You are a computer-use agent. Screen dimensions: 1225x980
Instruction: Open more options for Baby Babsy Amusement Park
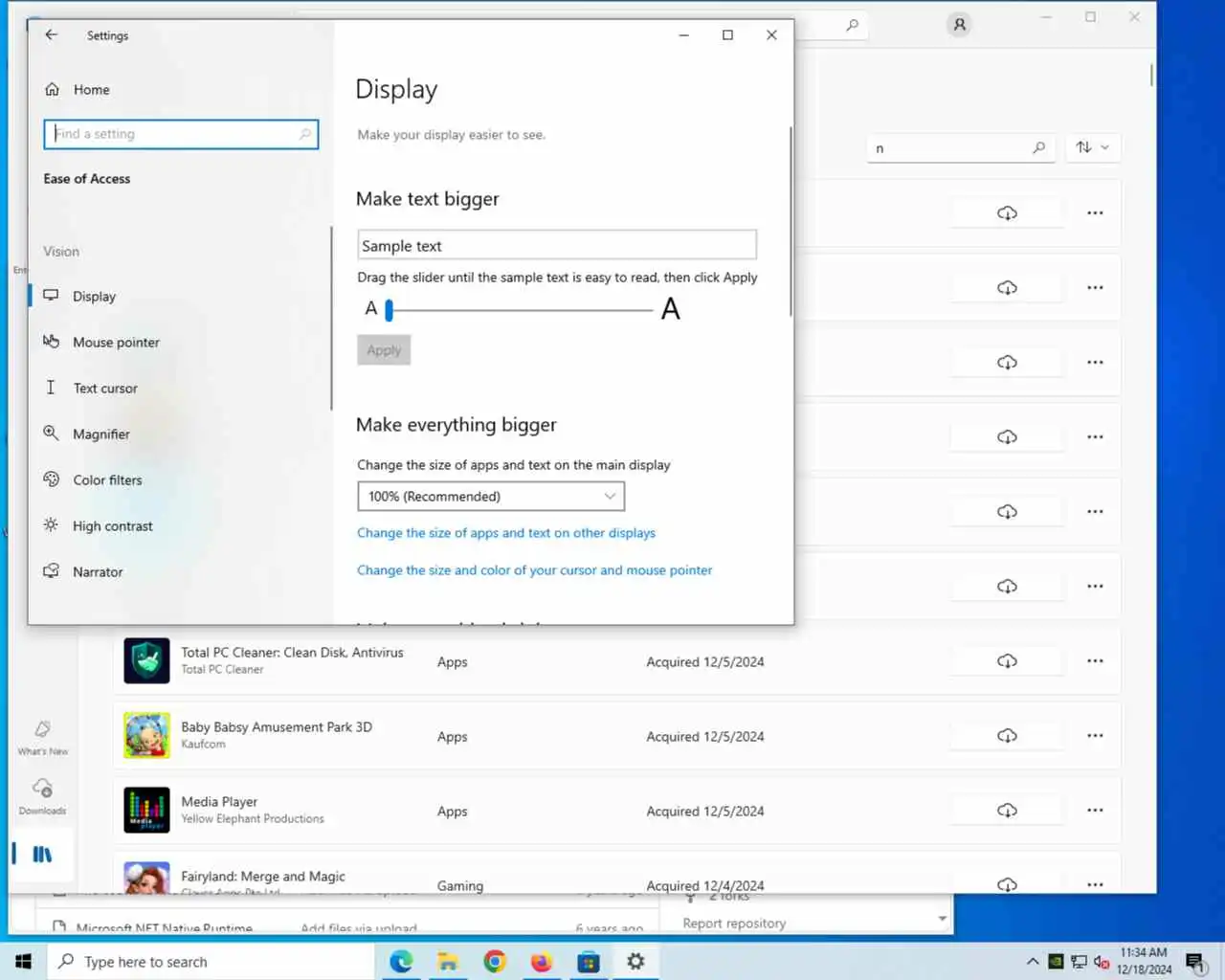click(x=1095, y=736)
